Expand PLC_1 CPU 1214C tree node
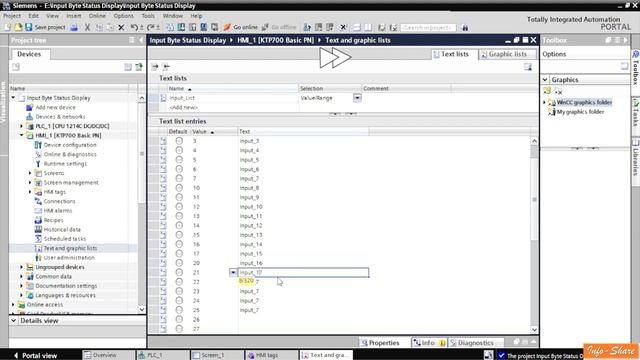This screenshot has height=360, width=640. (x=22, y=126)
